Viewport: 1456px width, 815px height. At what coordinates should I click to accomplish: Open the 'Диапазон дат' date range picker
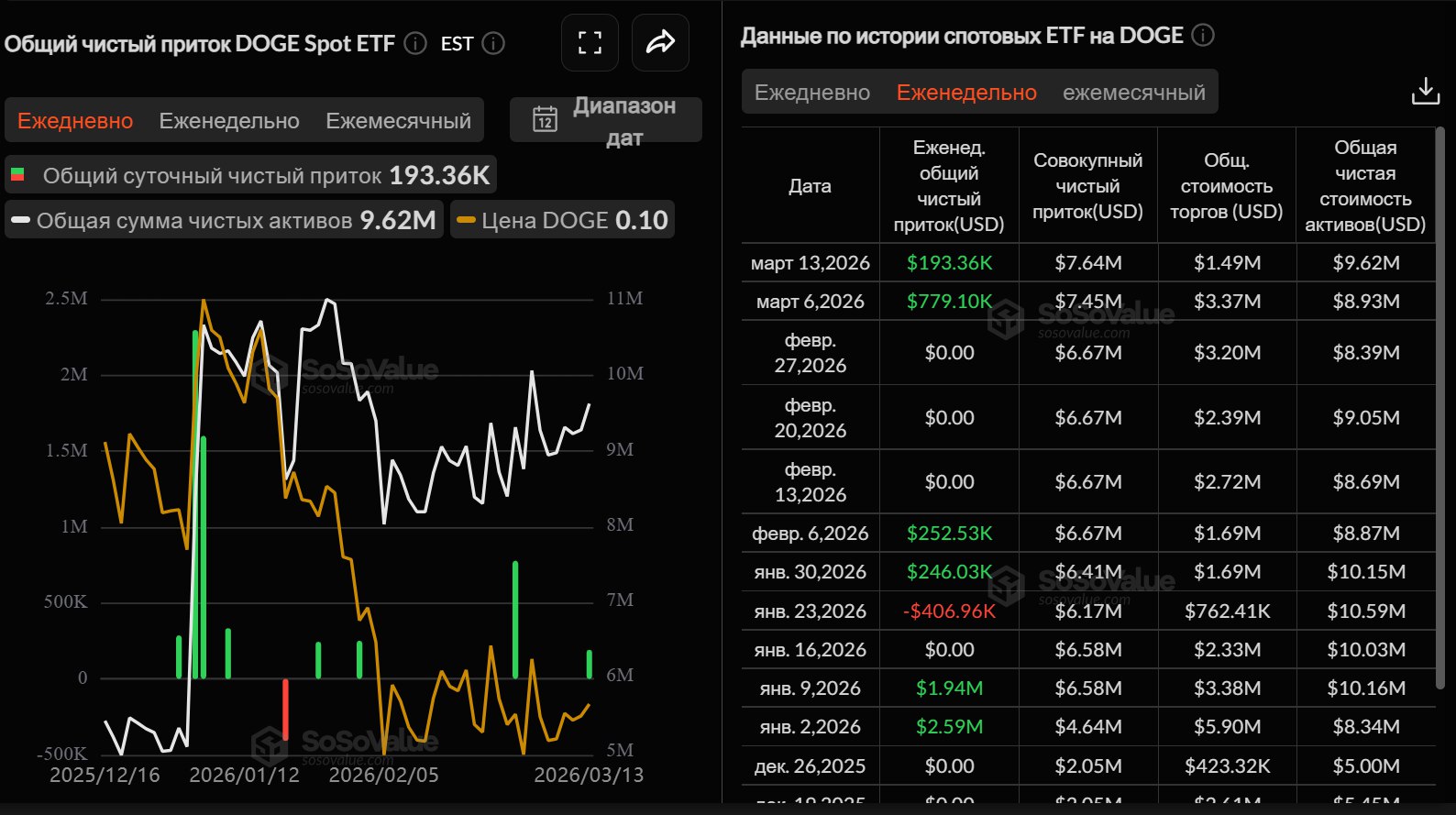(x=606, y=120)
